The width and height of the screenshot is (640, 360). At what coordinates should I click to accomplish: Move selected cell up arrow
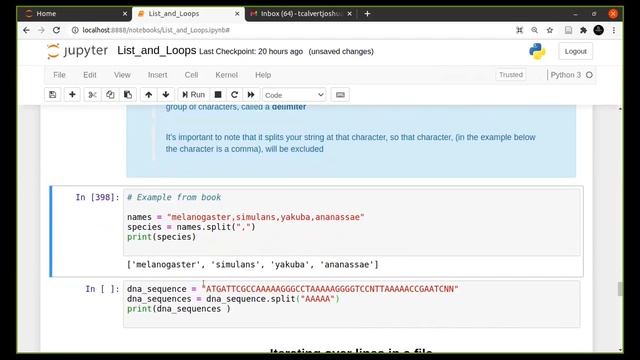pyautogui.click(x=149, y=95)
